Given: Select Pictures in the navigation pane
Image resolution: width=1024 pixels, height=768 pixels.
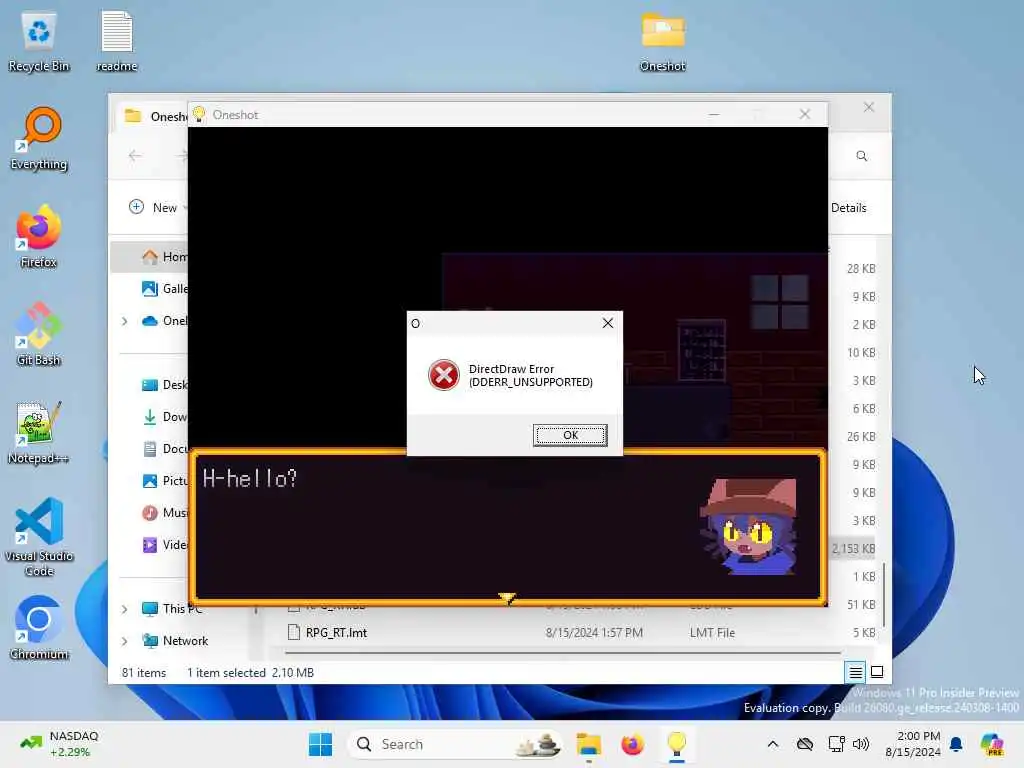Looking at the screenshot, I should 164,481.
